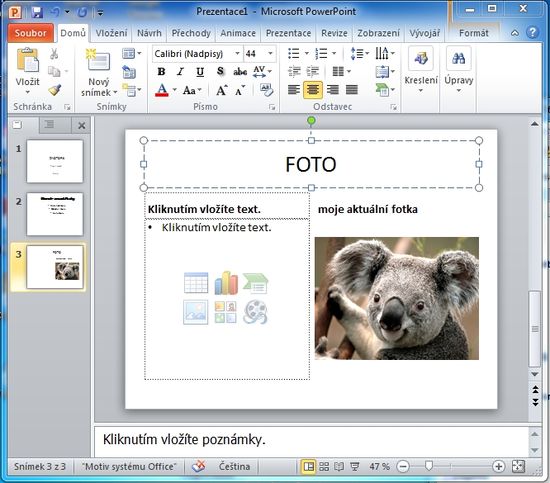Click the Cut scissors icon
Screen dimensions: 550x483
point(54,54)
